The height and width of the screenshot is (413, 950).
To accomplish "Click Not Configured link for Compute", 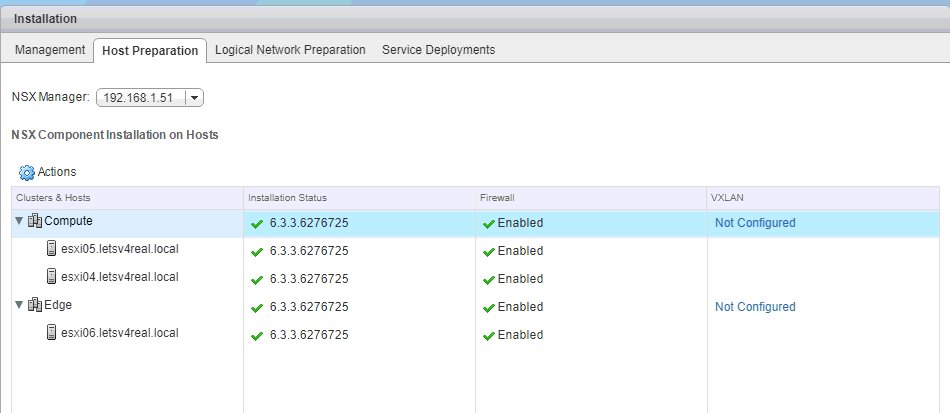I will [755, 223].
